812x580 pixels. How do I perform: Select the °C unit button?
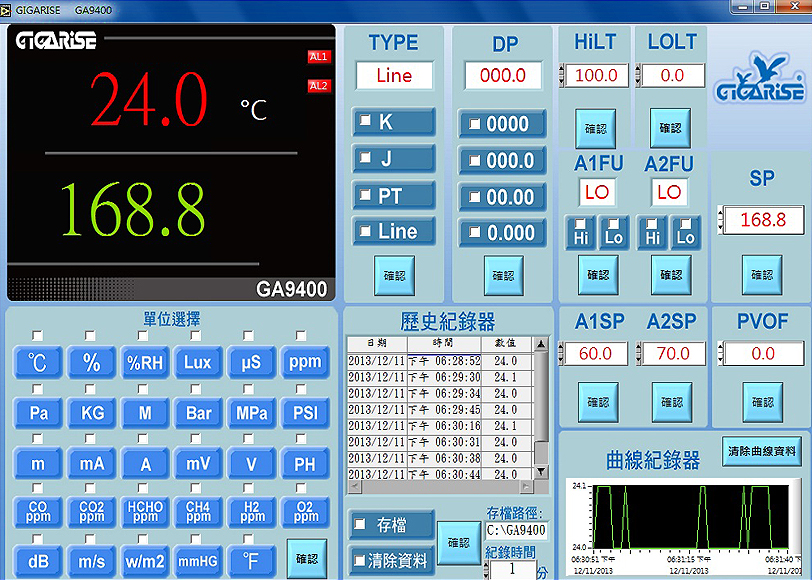38,362
